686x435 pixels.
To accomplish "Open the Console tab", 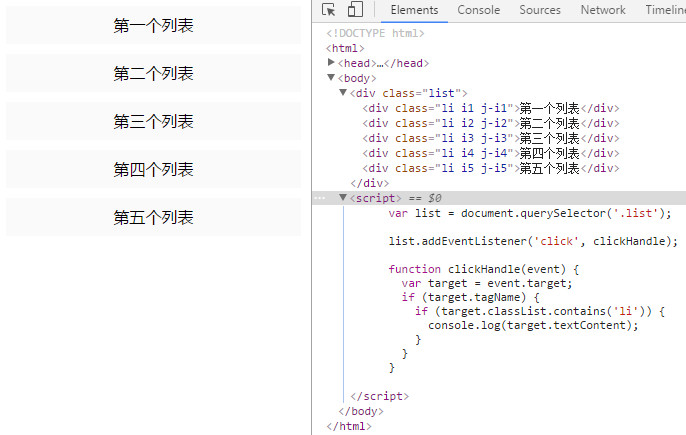I will [x=479, y=10].
